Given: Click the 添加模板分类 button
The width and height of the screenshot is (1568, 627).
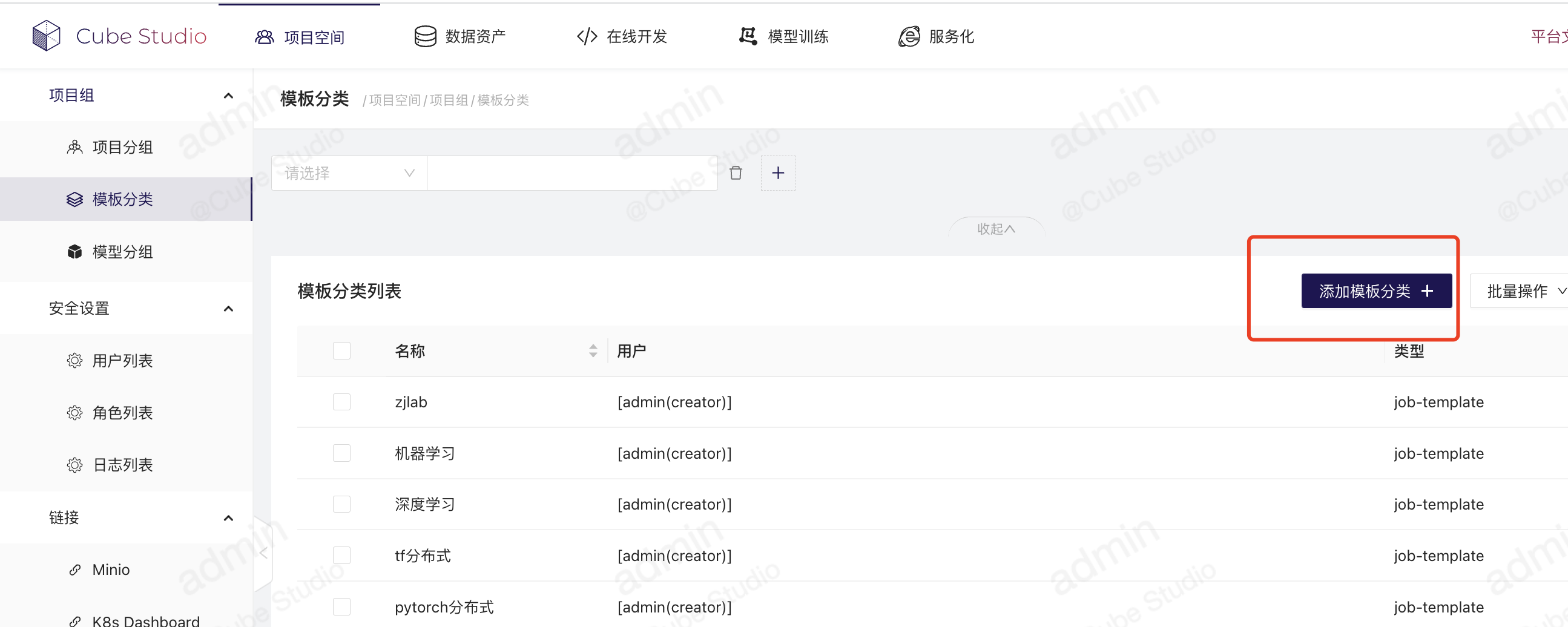Looking at the screenshot, I should click(x=1375, y=291).
